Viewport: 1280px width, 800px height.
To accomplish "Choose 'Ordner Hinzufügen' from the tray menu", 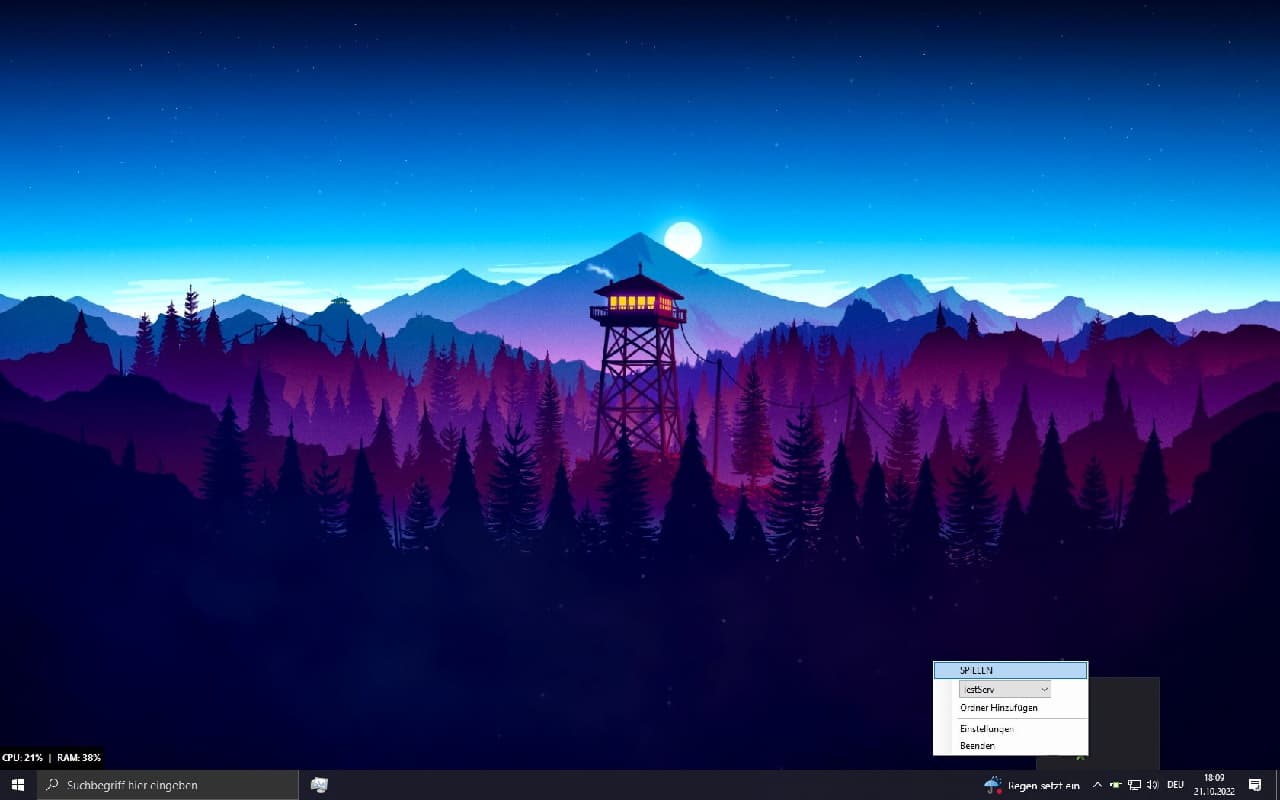I will click(1010, 708).
